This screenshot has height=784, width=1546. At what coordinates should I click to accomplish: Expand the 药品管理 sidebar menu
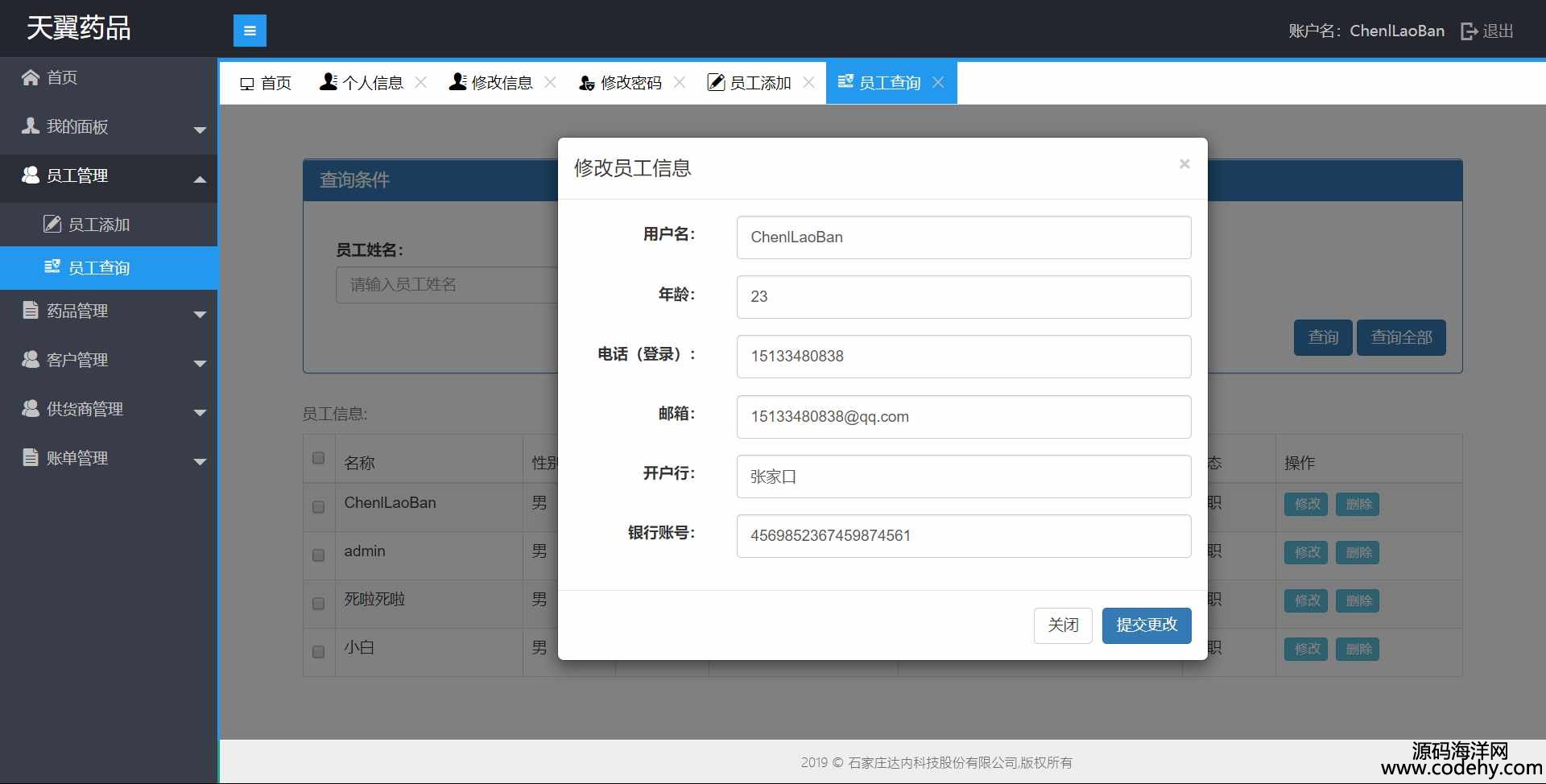(109, 311)
